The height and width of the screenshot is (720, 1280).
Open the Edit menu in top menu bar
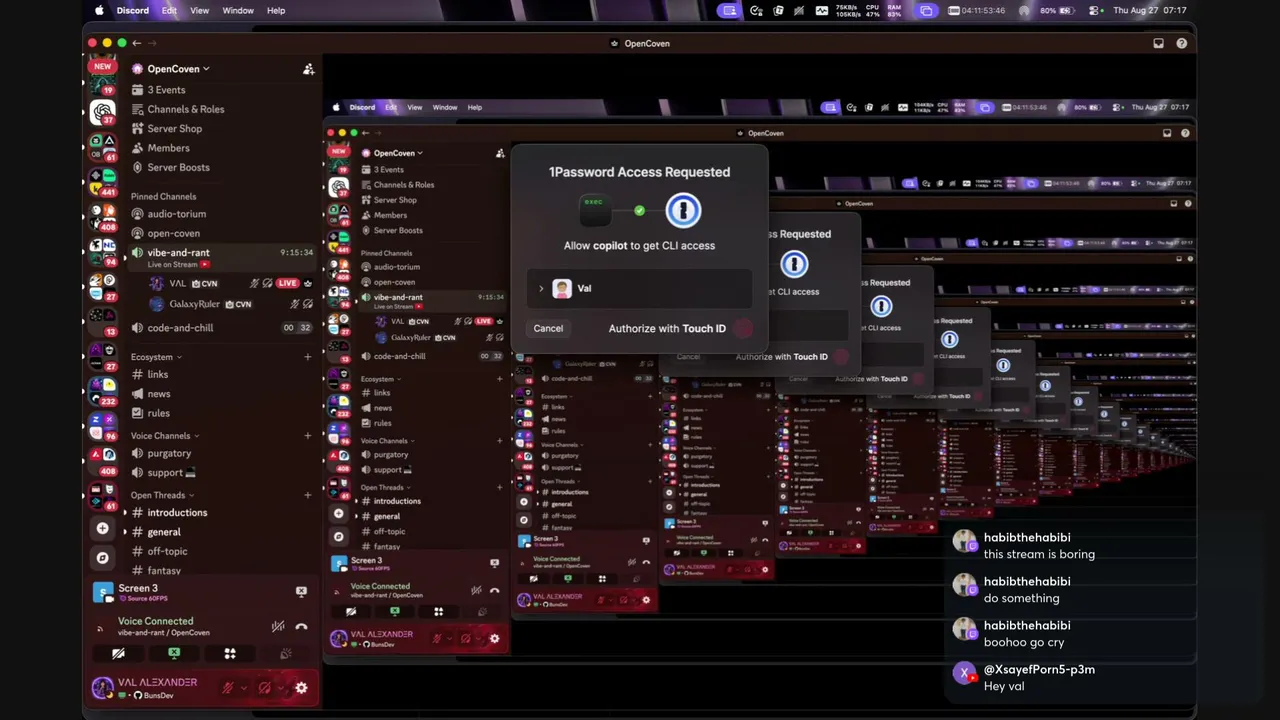170,10
